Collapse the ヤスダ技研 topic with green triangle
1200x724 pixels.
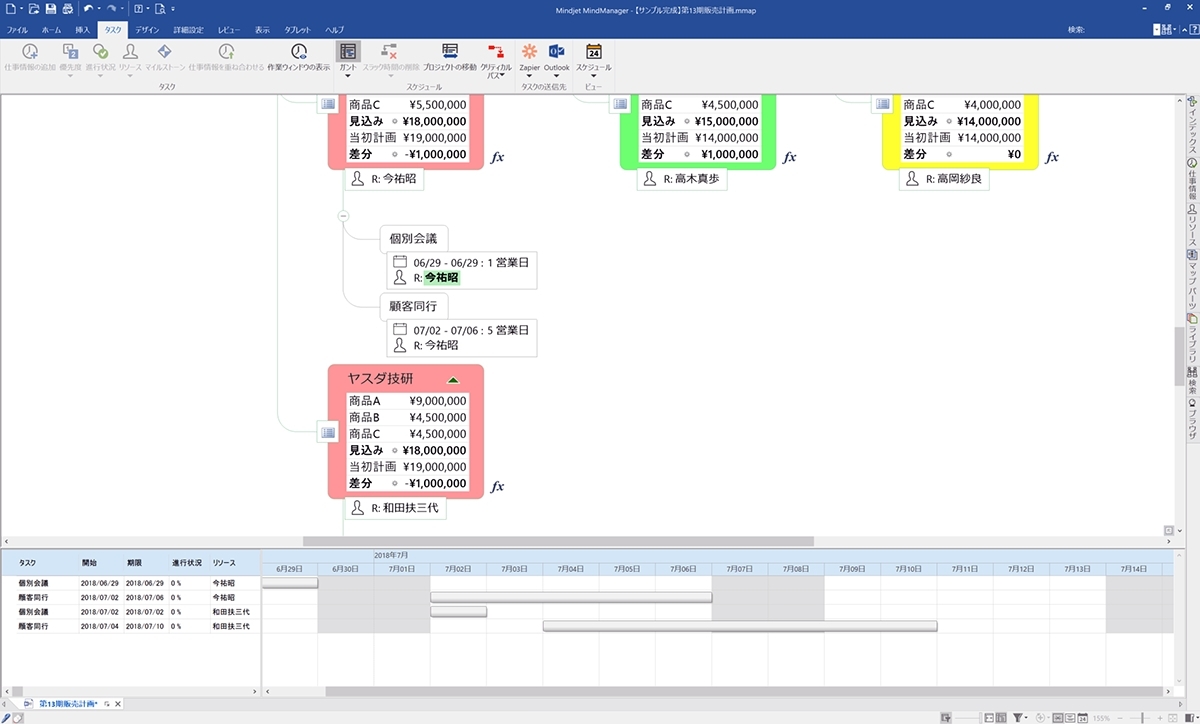[x=453, y=380]
